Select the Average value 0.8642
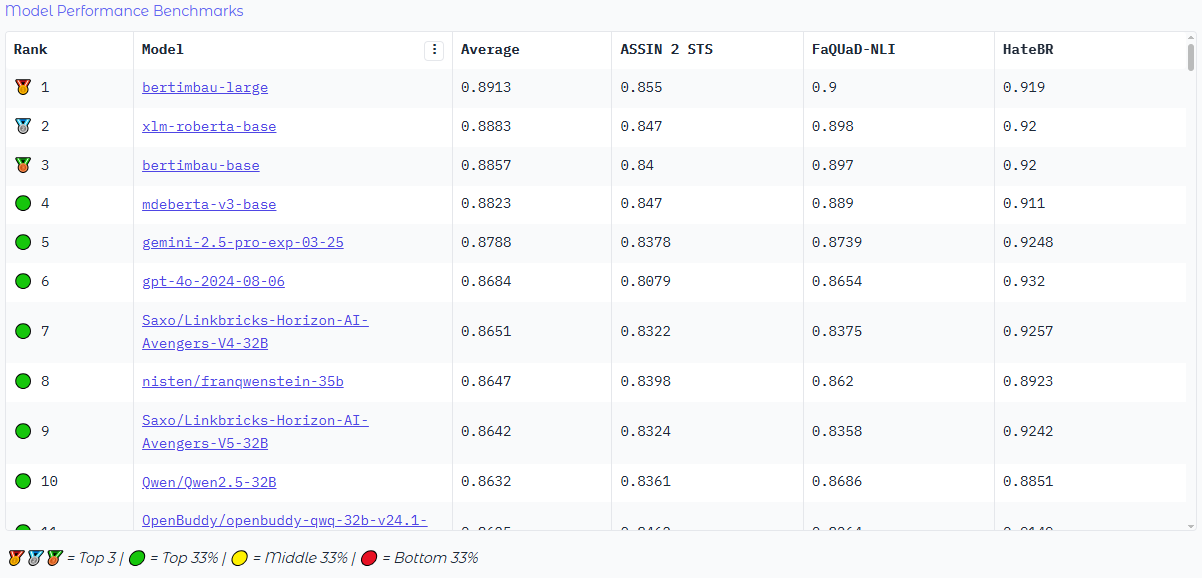This screenshot has height=578, width=1202. pos(486,431)
